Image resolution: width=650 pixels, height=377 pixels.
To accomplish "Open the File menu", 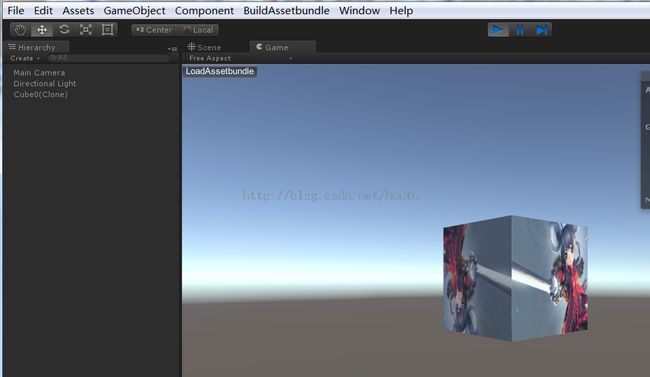I will [16, 10].
